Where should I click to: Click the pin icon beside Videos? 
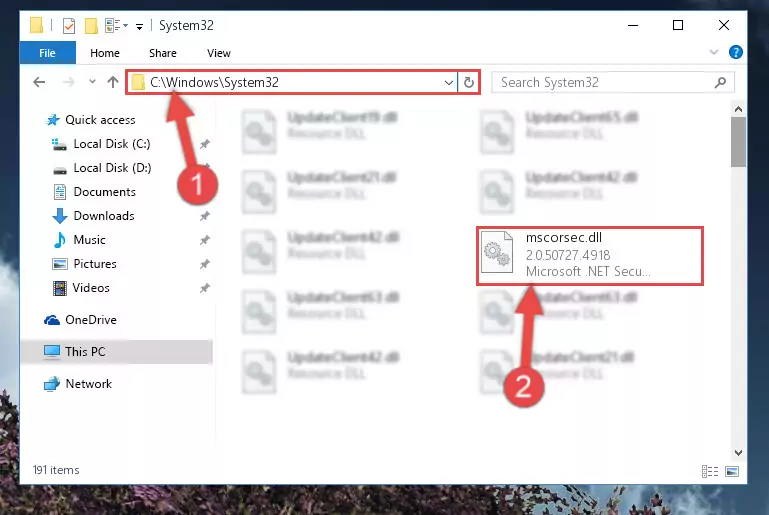[205, 288]
